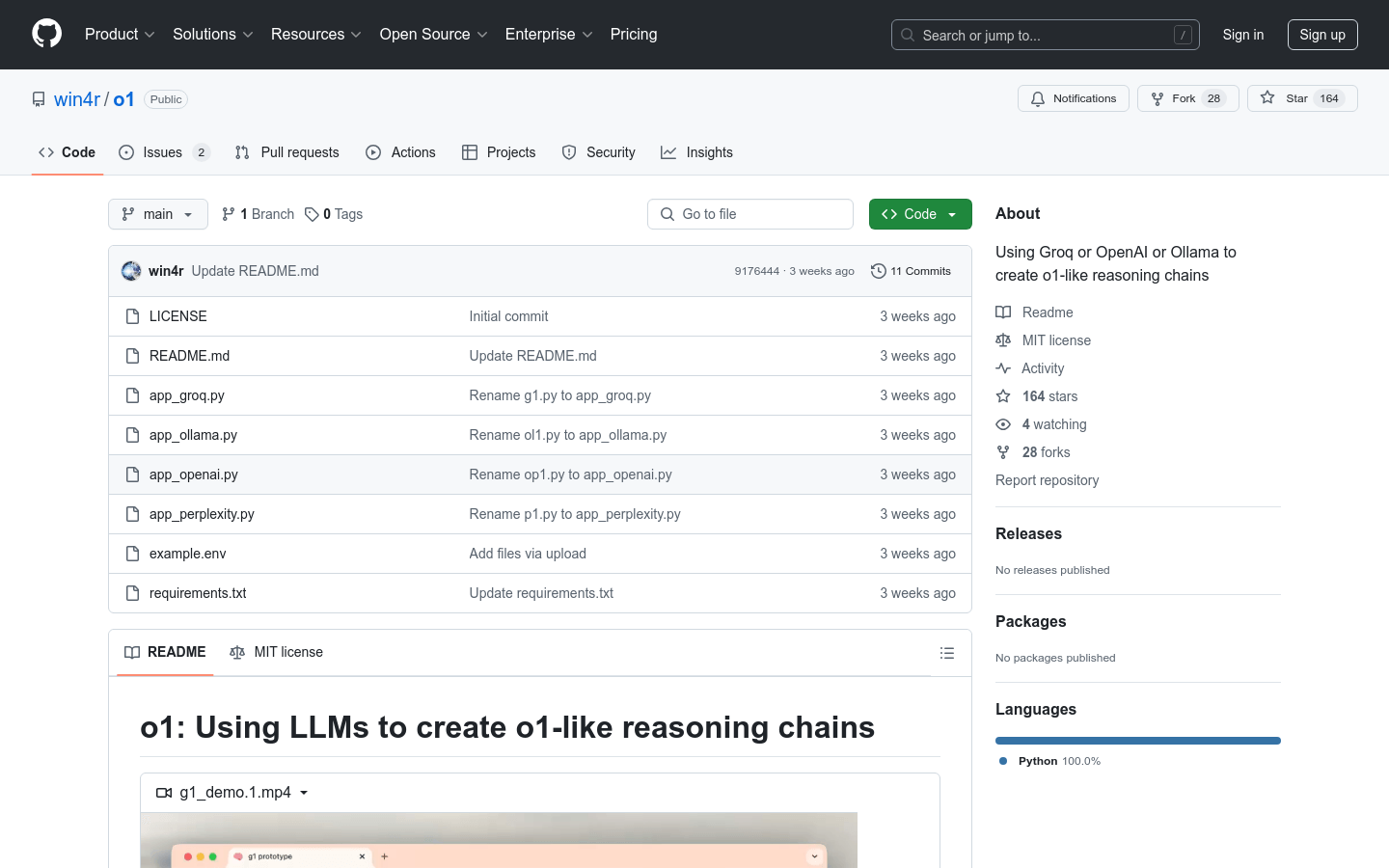
Task: Click the eye icon beside 4 watching
Action: tap(1003, 424)
